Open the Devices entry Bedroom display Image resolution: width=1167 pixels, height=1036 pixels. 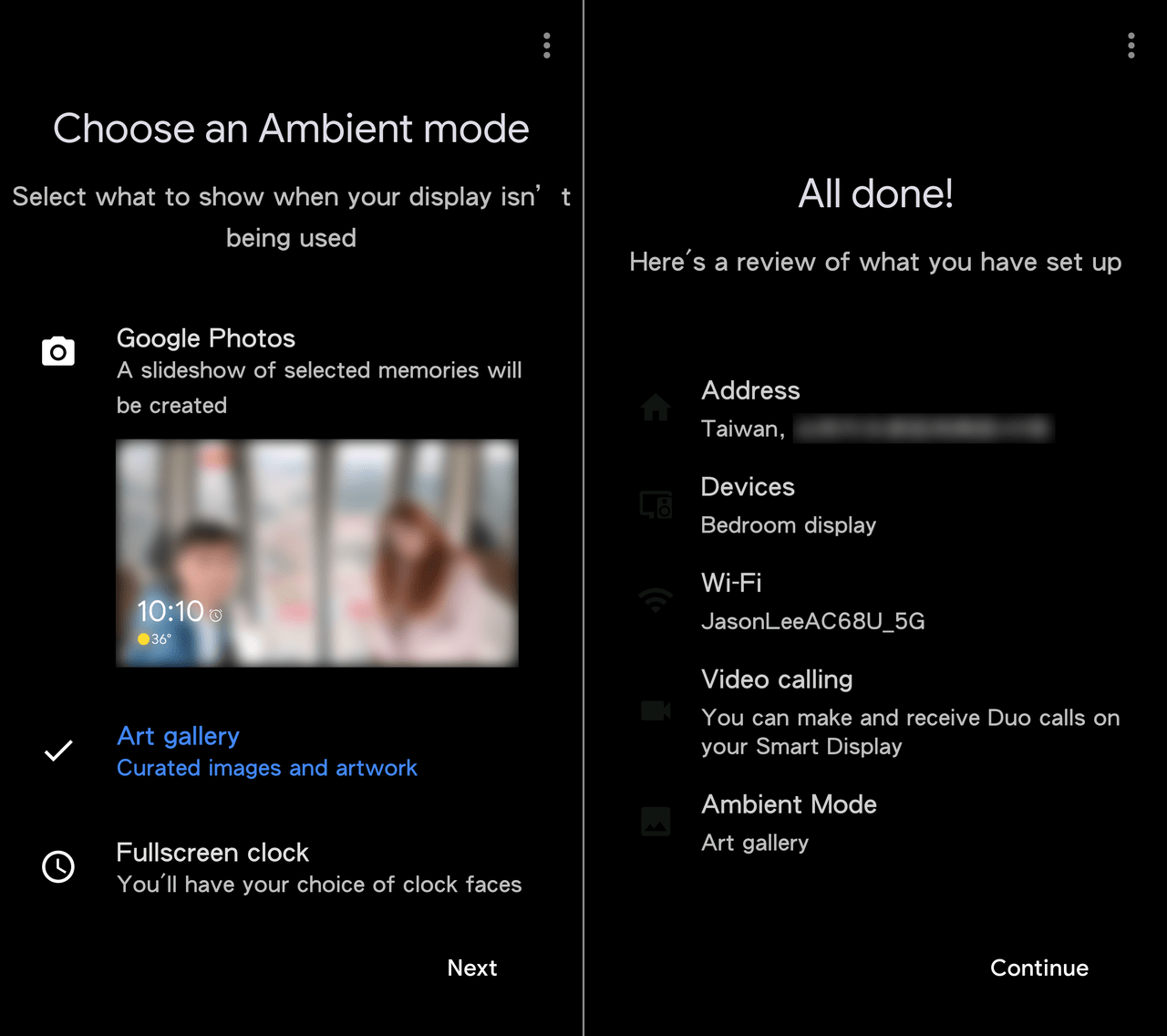click(875, 505)
